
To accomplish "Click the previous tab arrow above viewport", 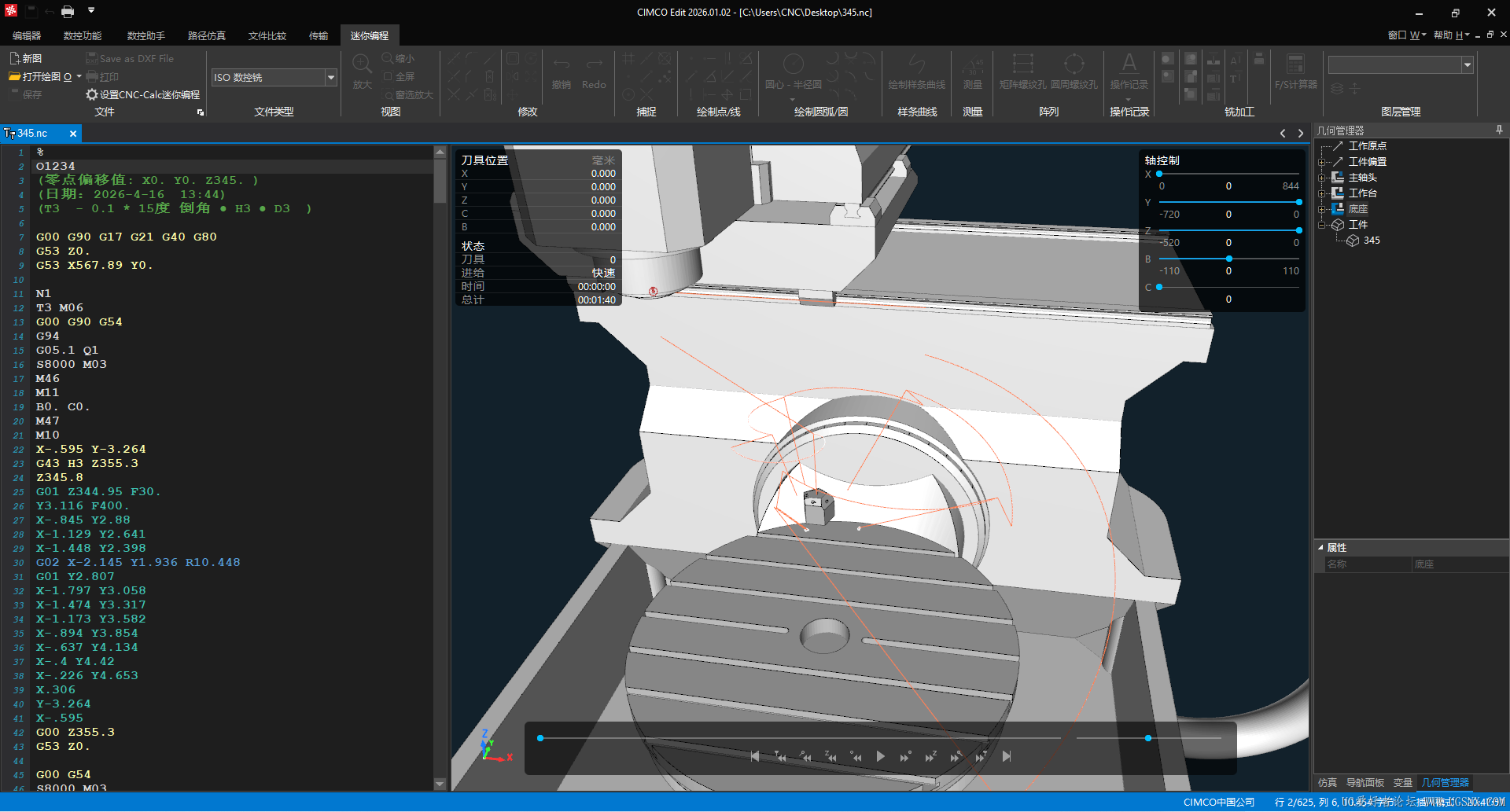I will (x=1283, y=134).
